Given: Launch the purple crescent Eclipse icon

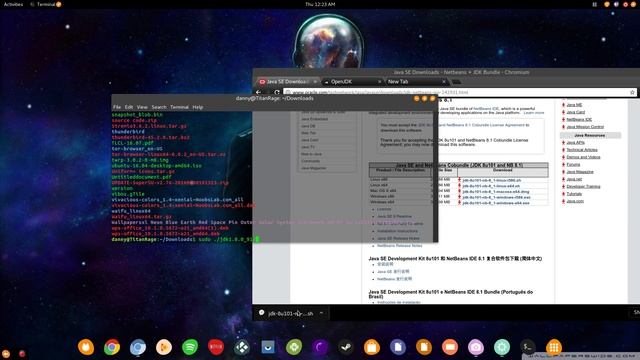Looking at the screenshot, I should (320, 347).
